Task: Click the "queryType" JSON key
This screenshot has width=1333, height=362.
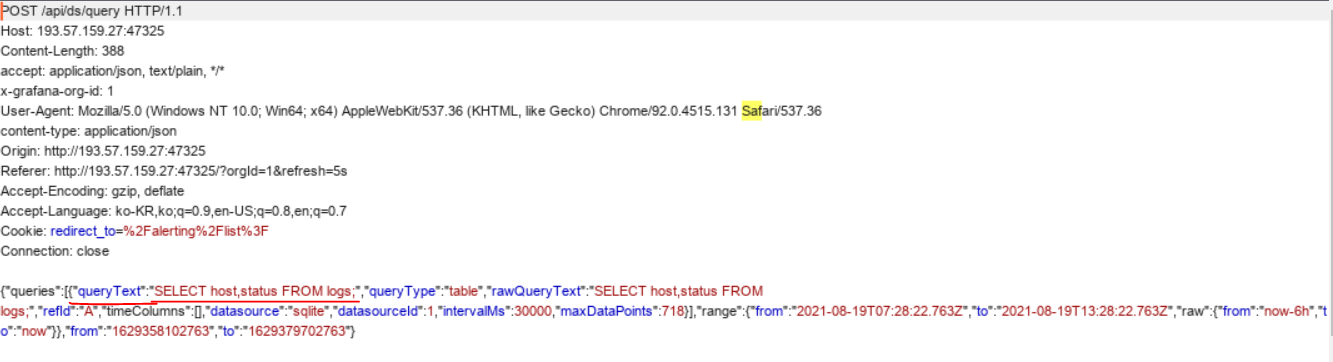Action: pos(402,291)
